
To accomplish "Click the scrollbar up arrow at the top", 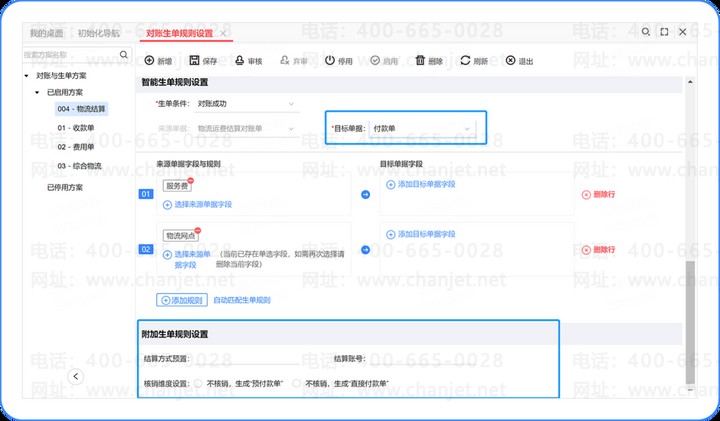I will 690,82.
